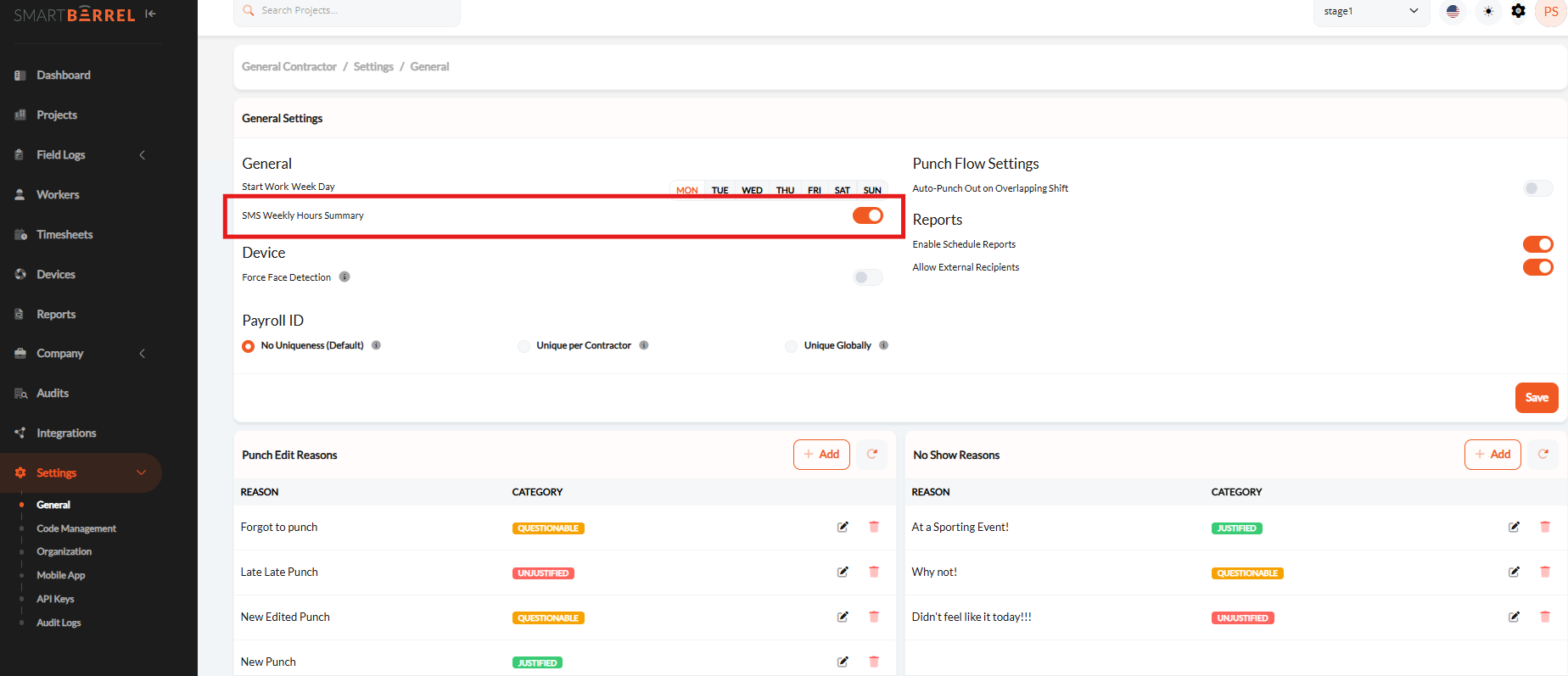Click QUESTIONABLE badge for Forgot to punch
This screenshot has height=676, width=1568.
(548, 528)
